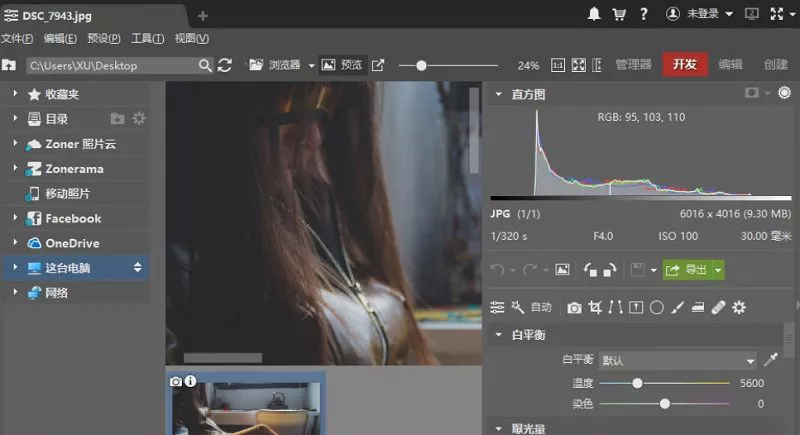This screenshot has height=435, width=800.
Task: Toggle fullscreen mode icon
Action: click(777, 14)
